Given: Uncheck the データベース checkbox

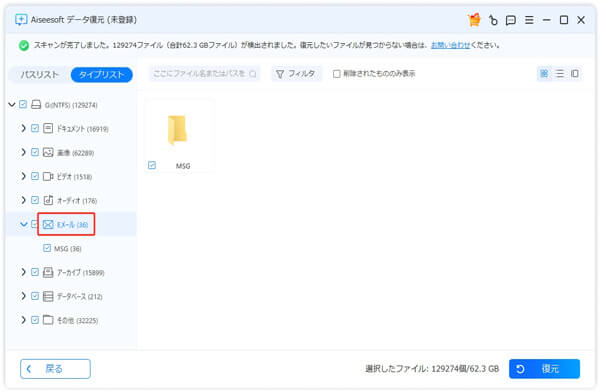Looking at the screenshot, I should (x=35, y=296).
